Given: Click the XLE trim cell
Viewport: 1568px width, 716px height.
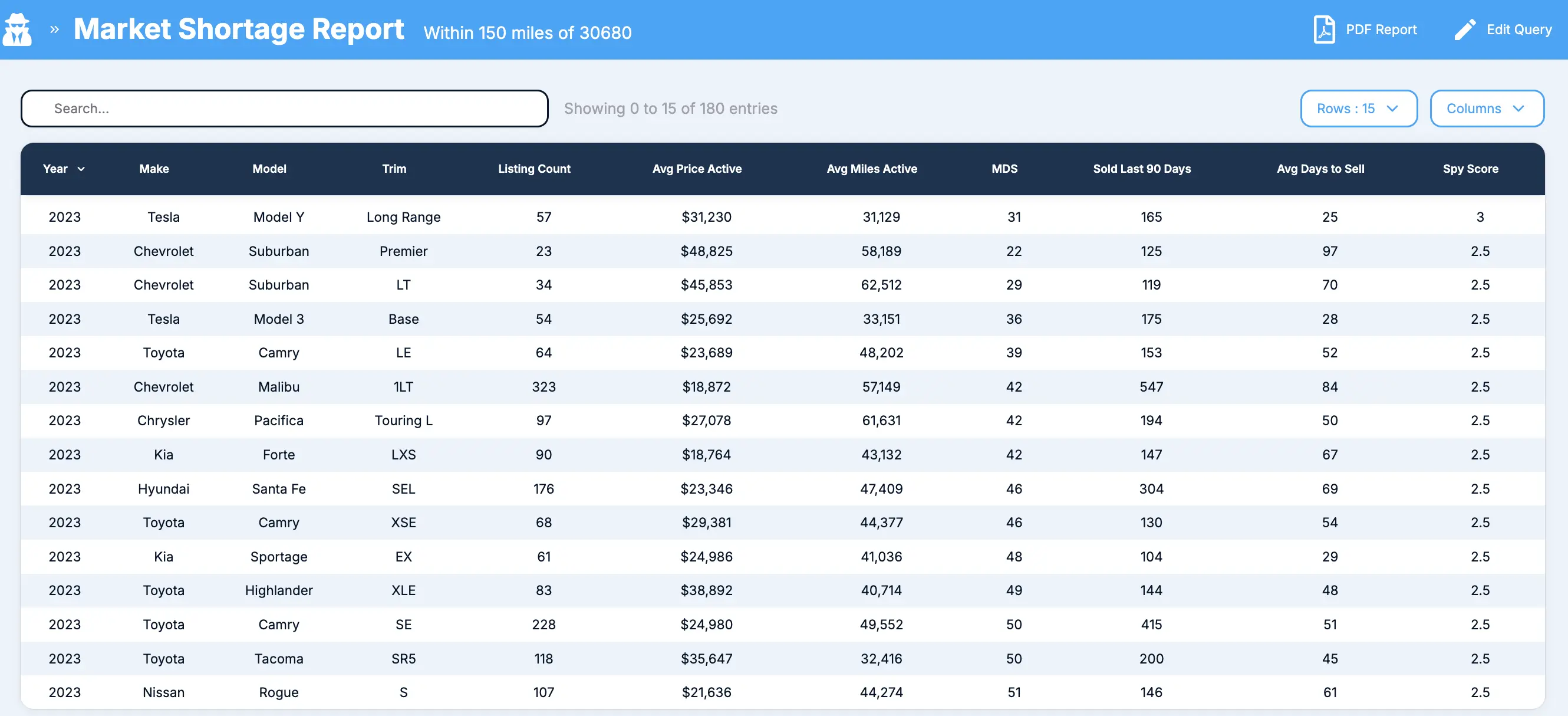Looking at the screenshot, I should 404,590.
